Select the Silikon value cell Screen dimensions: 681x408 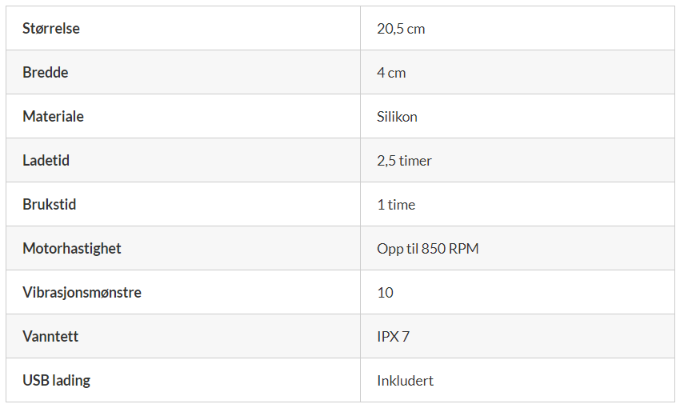tap(397, 116)
